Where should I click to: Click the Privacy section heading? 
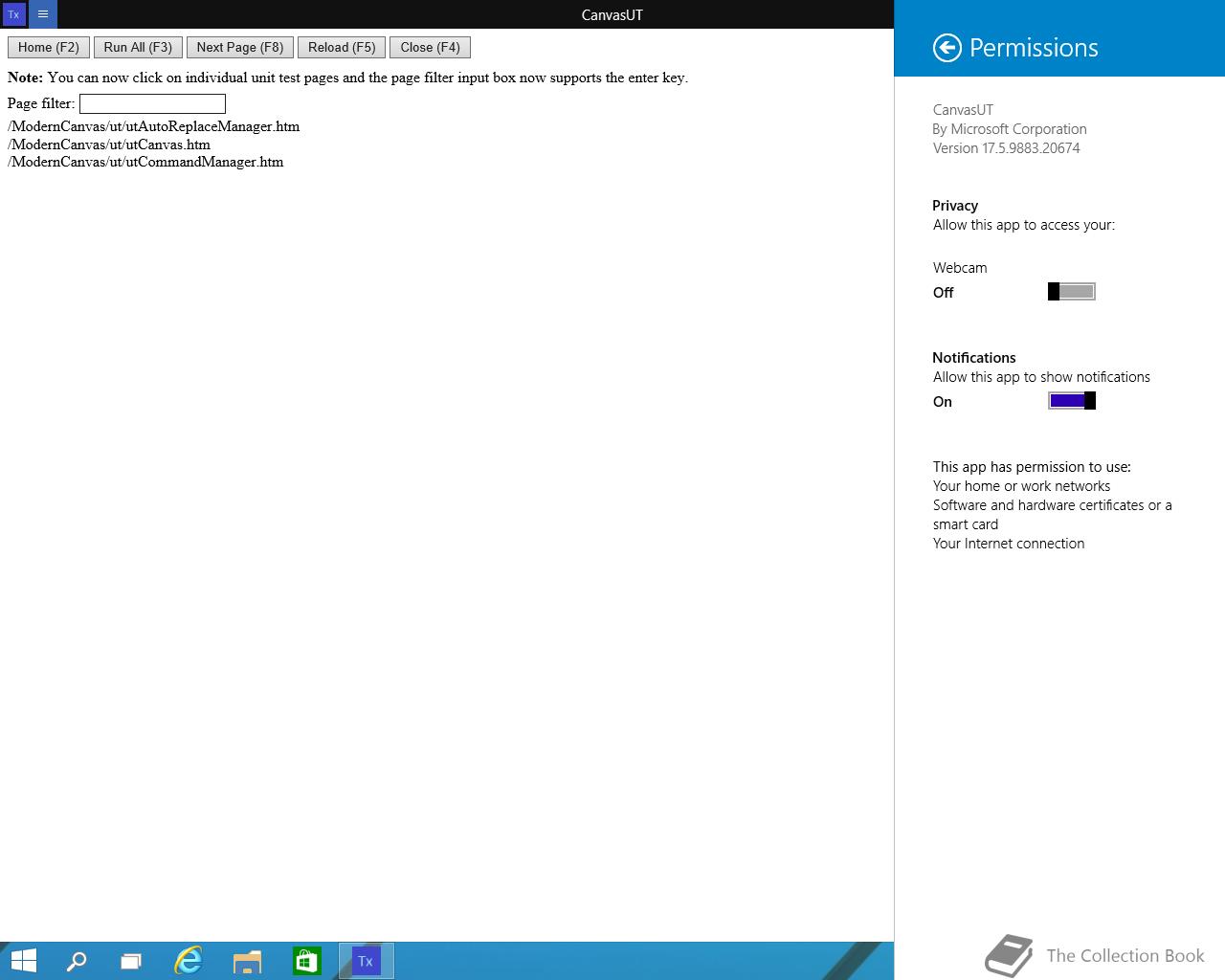click(955, 206)
